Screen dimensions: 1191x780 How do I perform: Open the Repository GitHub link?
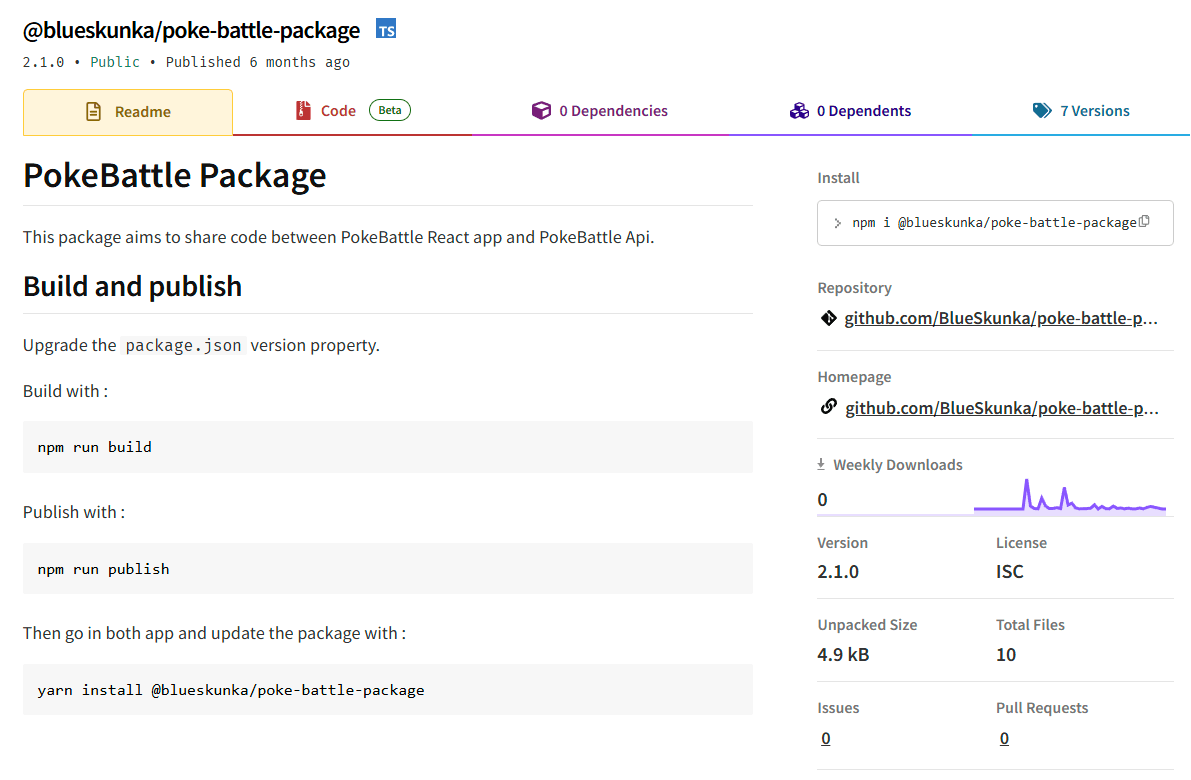pyautogui.click(x=1001, y=318)
